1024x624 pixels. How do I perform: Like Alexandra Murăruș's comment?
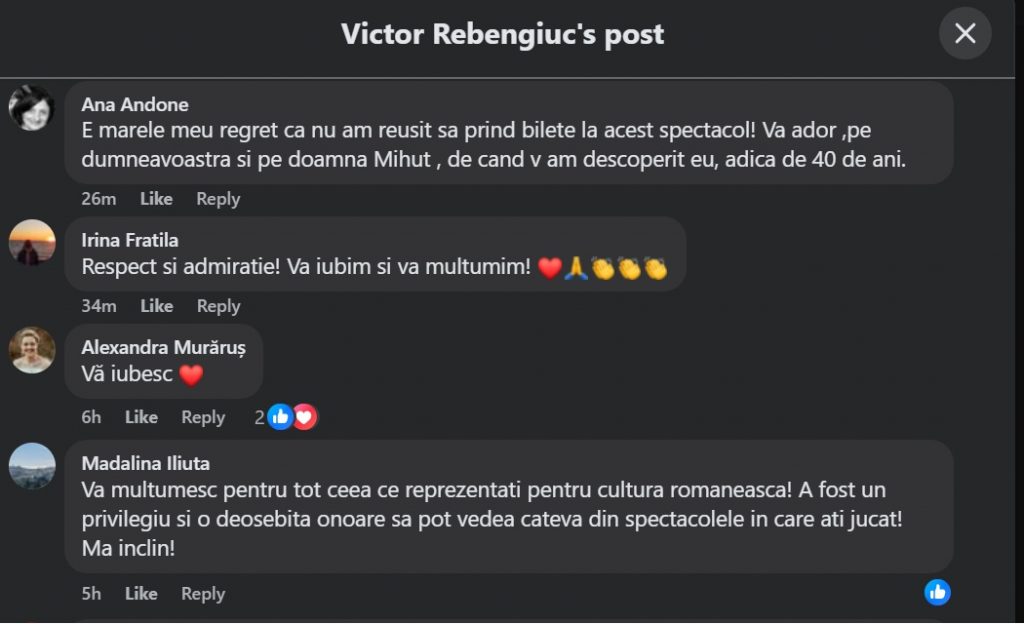(141, 417)
